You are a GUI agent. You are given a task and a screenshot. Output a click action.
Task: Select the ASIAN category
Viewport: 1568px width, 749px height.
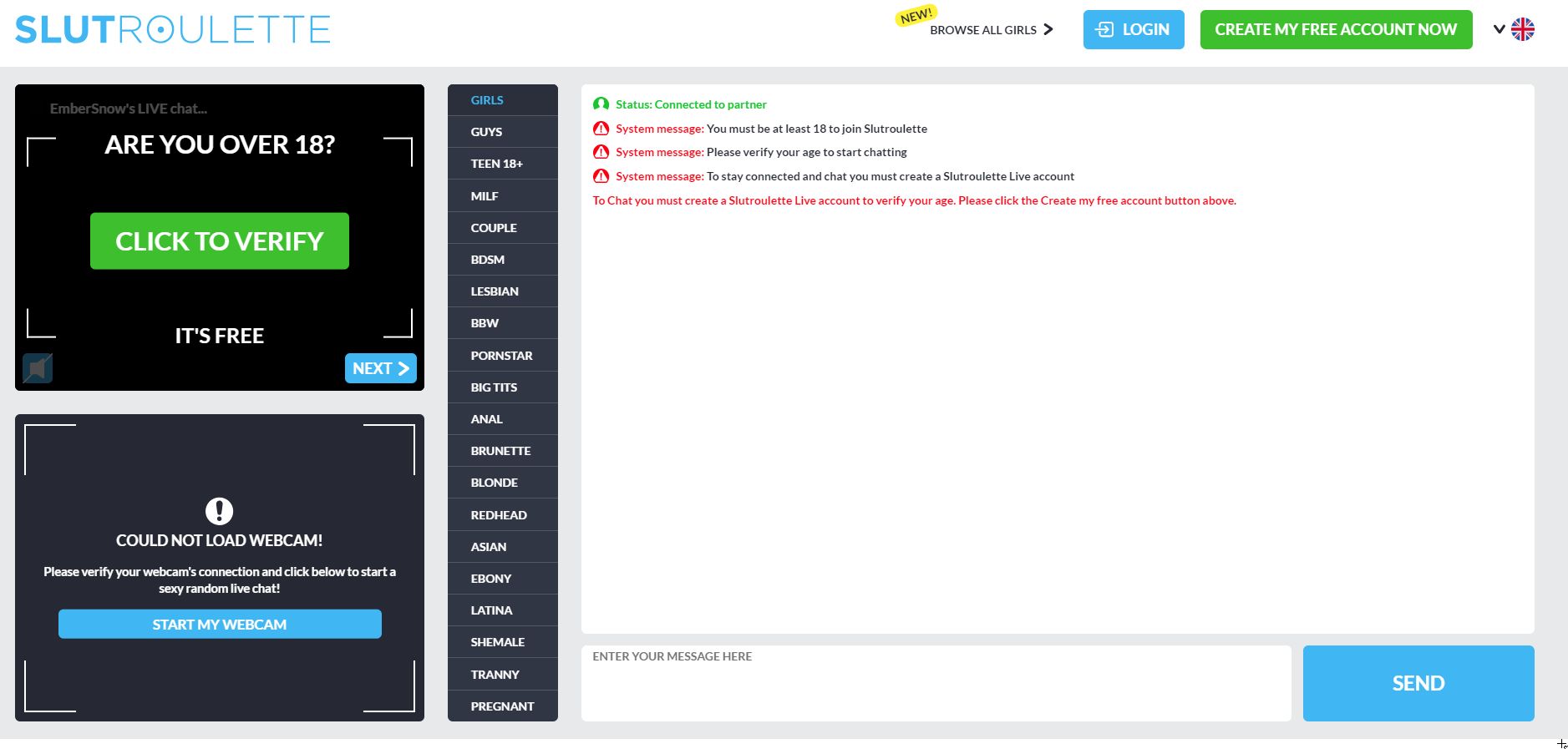click(x=503, y=547)
